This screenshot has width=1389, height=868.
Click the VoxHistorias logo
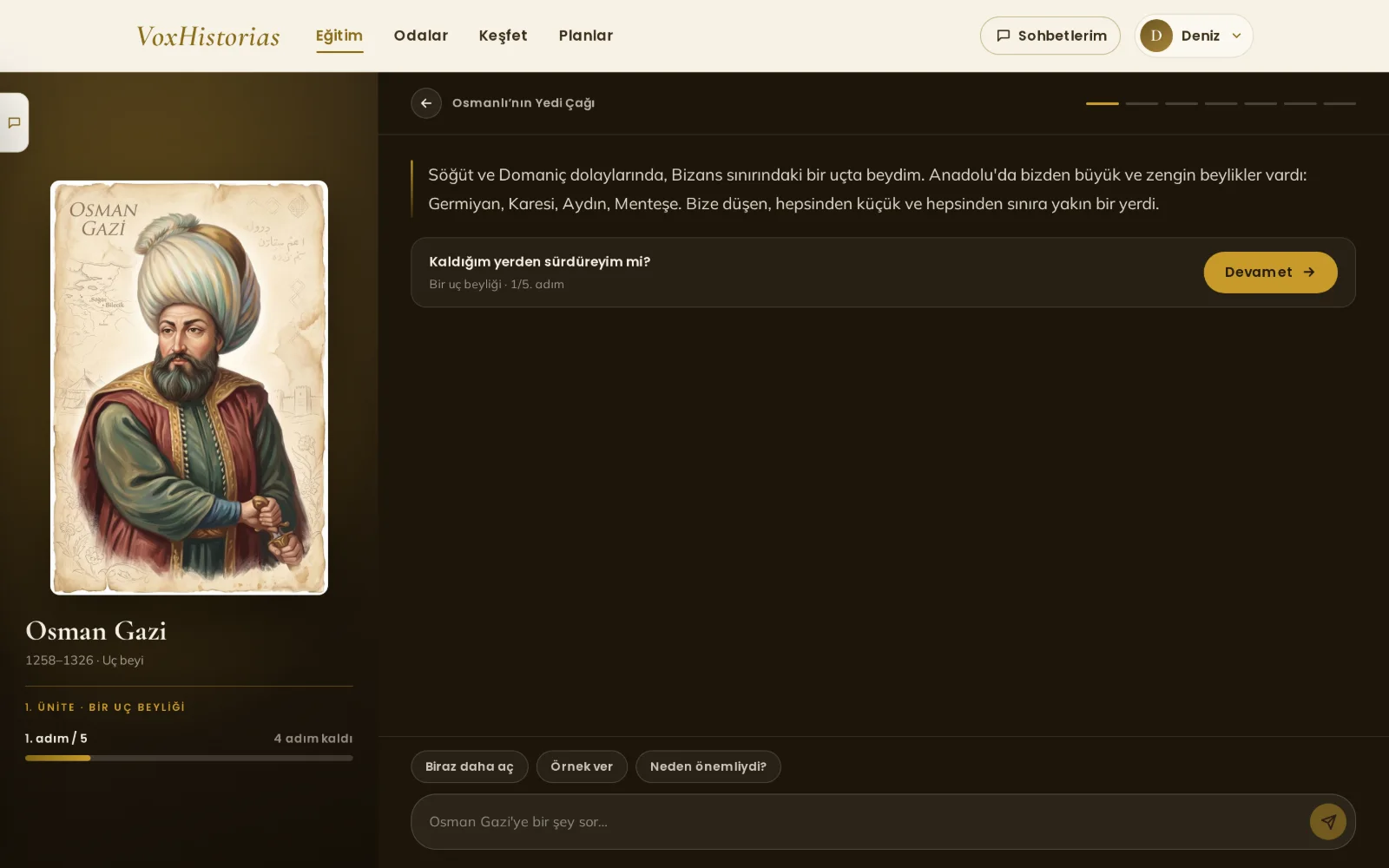(x=208, y=36)
